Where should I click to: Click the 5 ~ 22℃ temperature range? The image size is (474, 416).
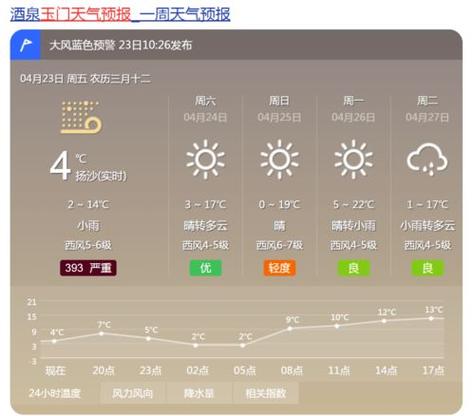[x=353, y=204]
